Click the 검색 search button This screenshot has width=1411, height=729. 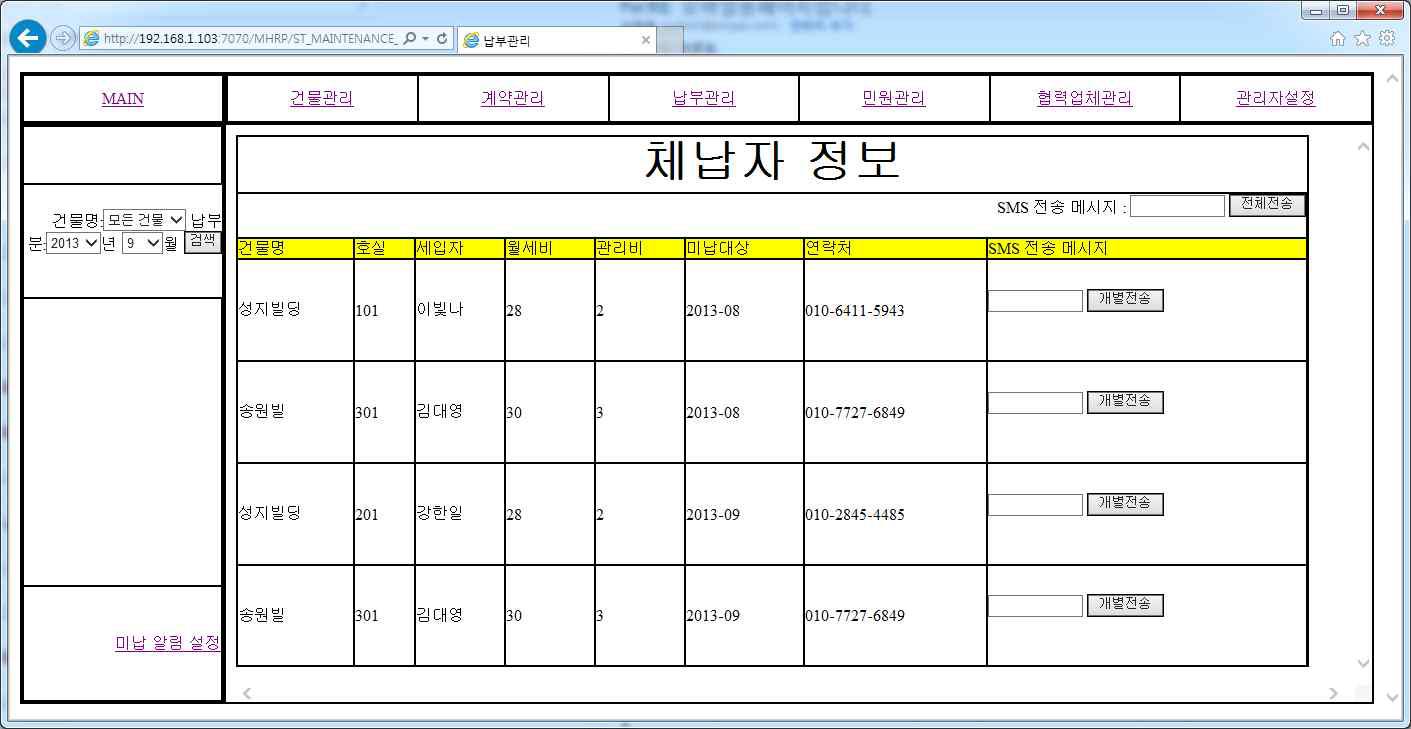(202, 241)
